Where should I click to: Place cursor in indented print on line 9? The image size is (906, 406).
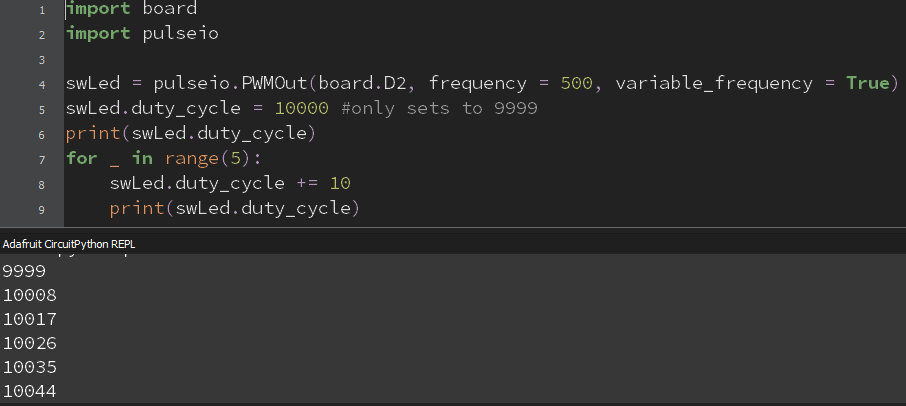click(x=235, y=208)
